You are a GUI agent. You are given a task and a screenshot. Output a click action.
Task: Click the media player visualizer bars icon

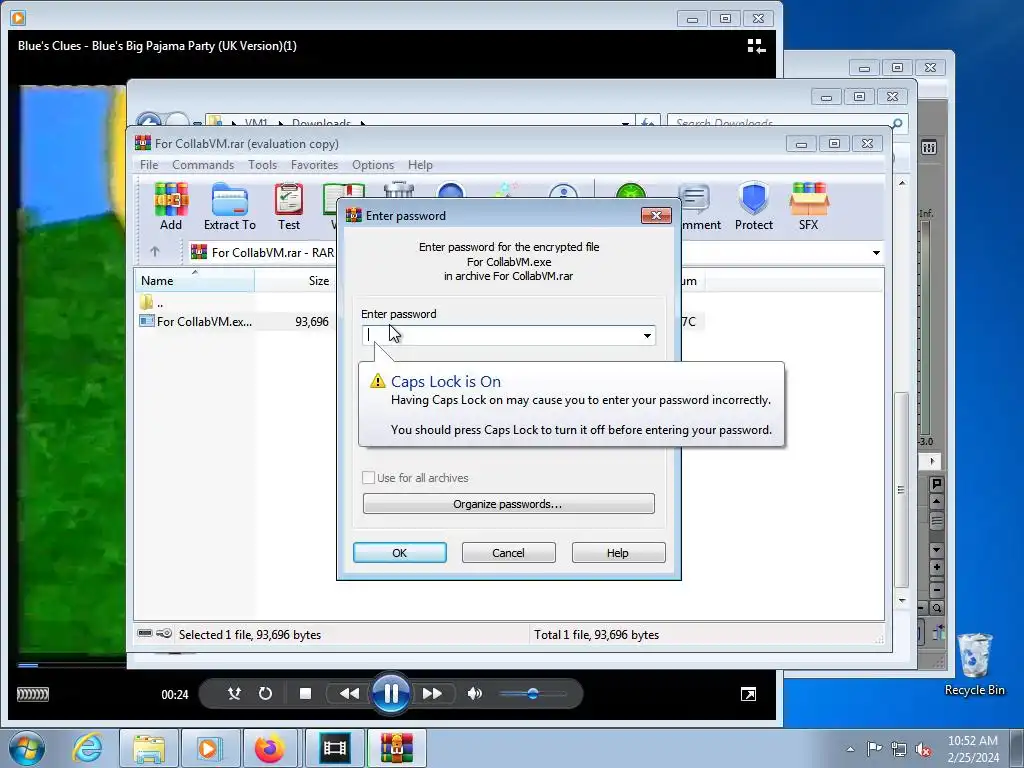point(33,694)
